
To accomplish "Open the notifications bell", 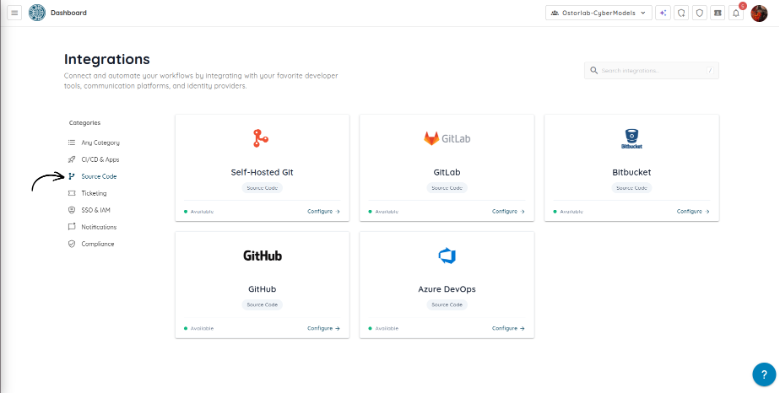I will click(x=736, y=13).
